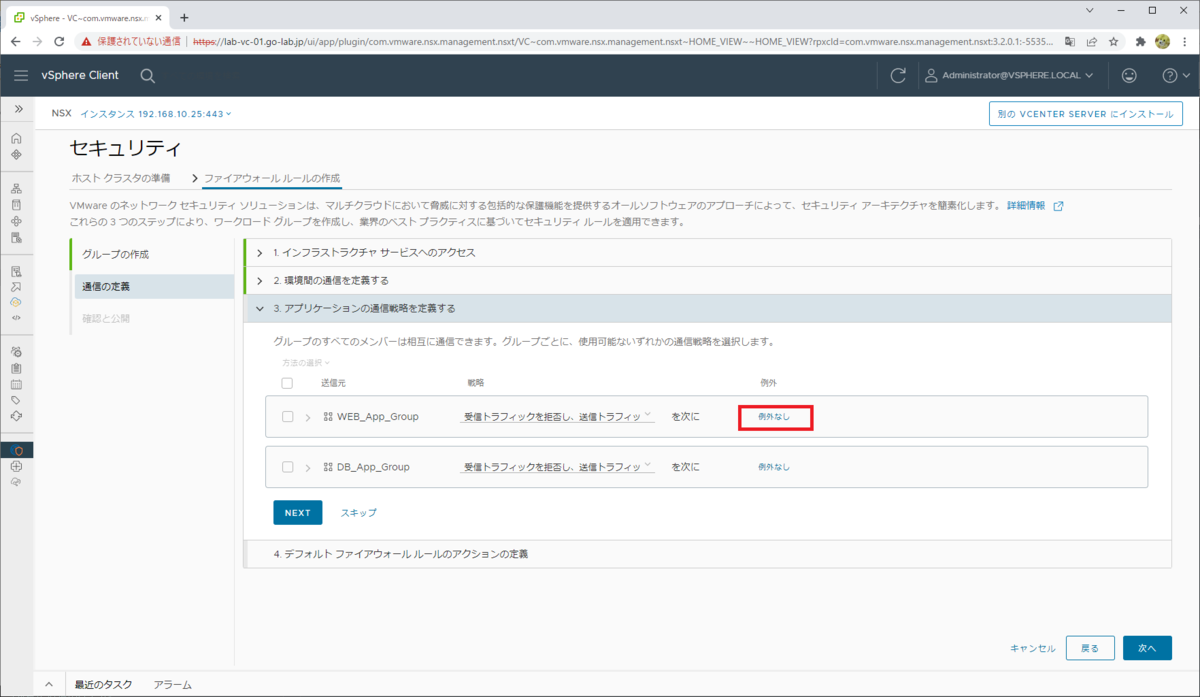Open the smiley feedback icon
The height and width of the screenshot is (697, 1200).
coord(1129,75)
